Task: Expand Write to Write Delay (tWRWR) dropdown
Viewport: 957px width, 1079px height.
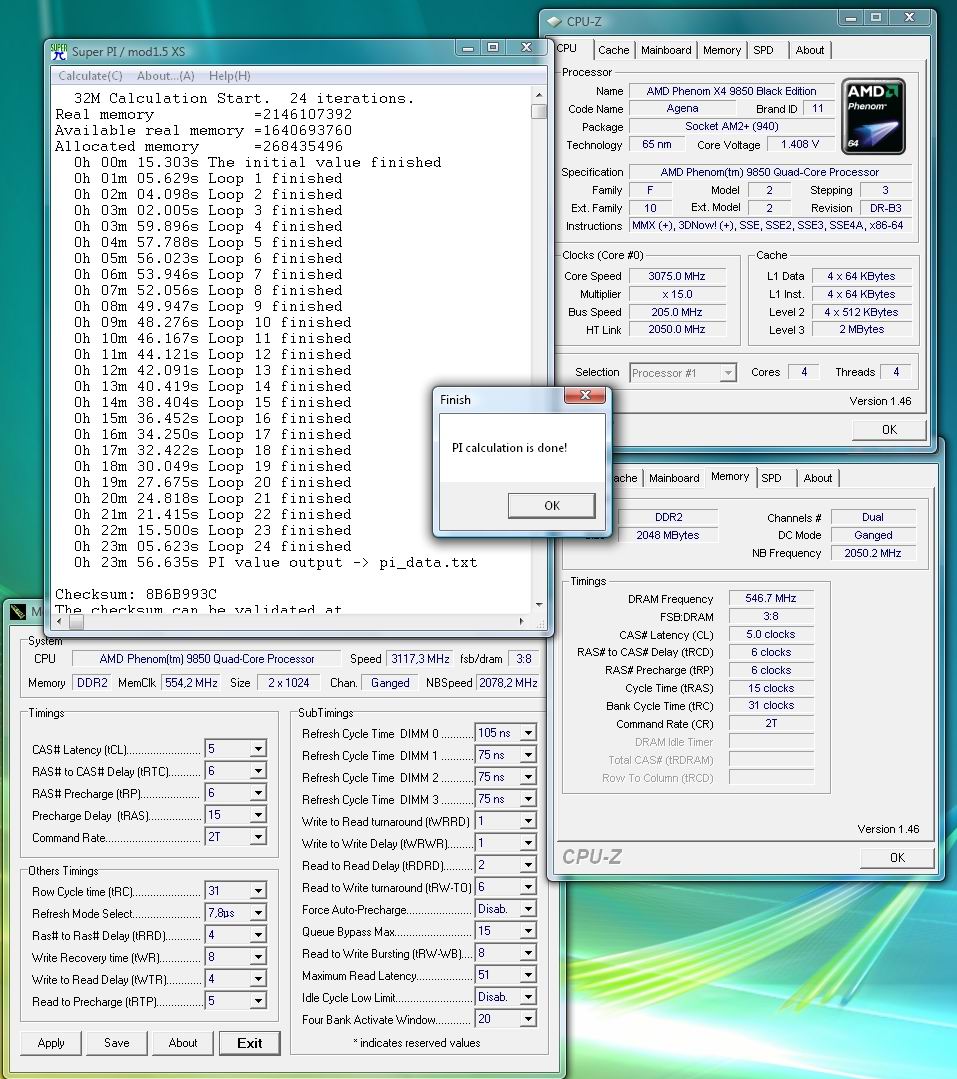Action: (528, 844)
